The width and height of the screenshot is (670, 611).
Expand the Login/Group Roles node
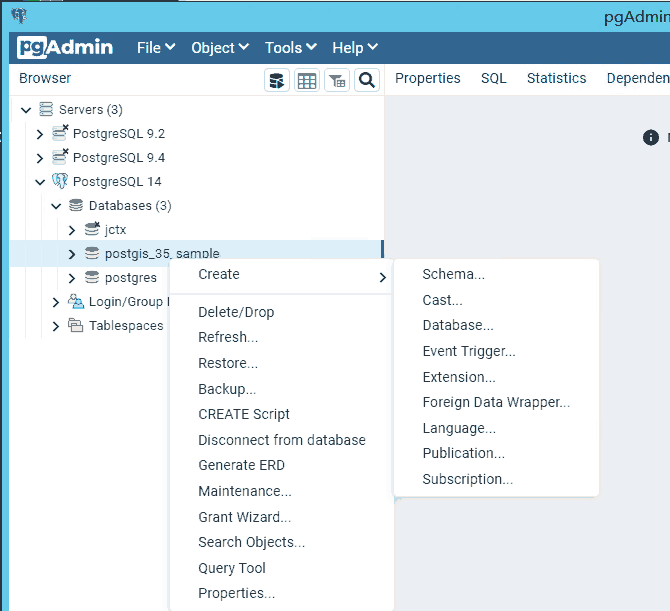pyautogui.click(x=56, y=303)
